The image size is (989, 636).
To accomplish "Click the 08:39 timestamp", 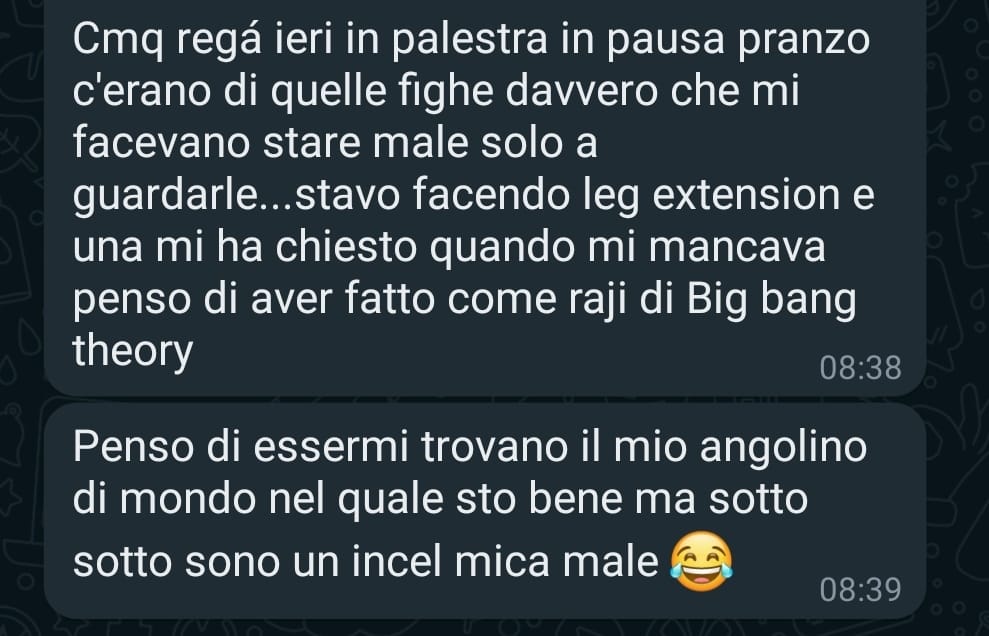I will [x=860, y=590].
